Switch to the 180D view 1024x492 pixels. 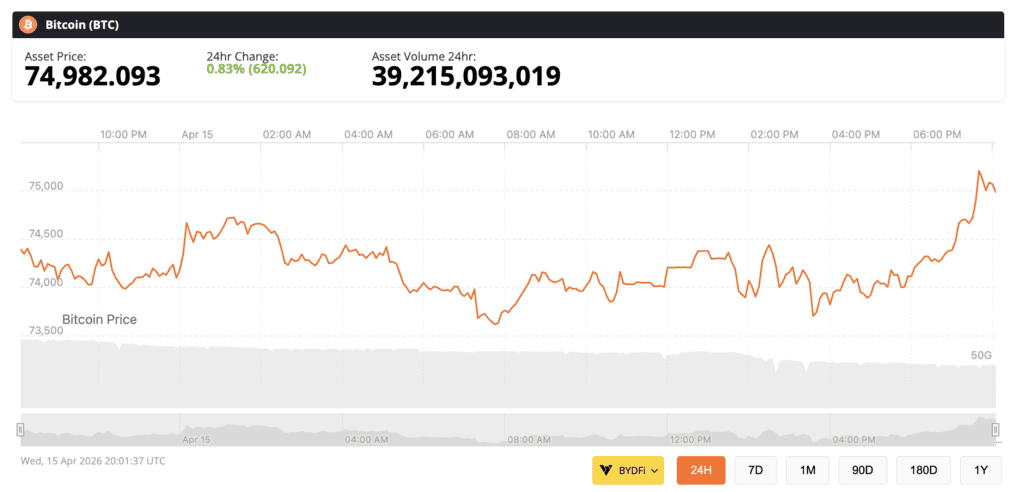pos(923,470)
